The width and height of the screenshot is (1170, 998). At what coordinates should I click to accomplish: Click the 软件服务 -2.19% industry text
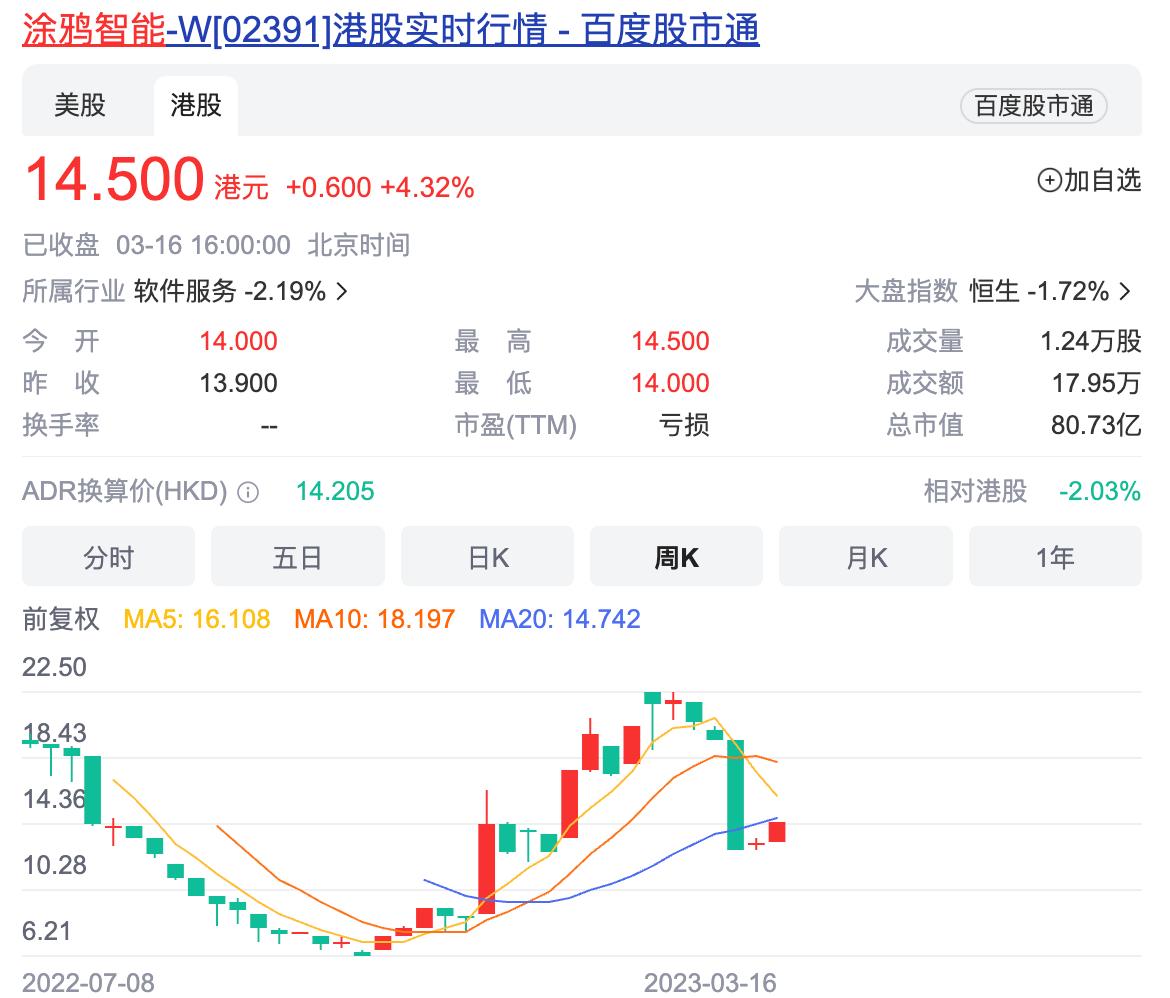(230, 291)
